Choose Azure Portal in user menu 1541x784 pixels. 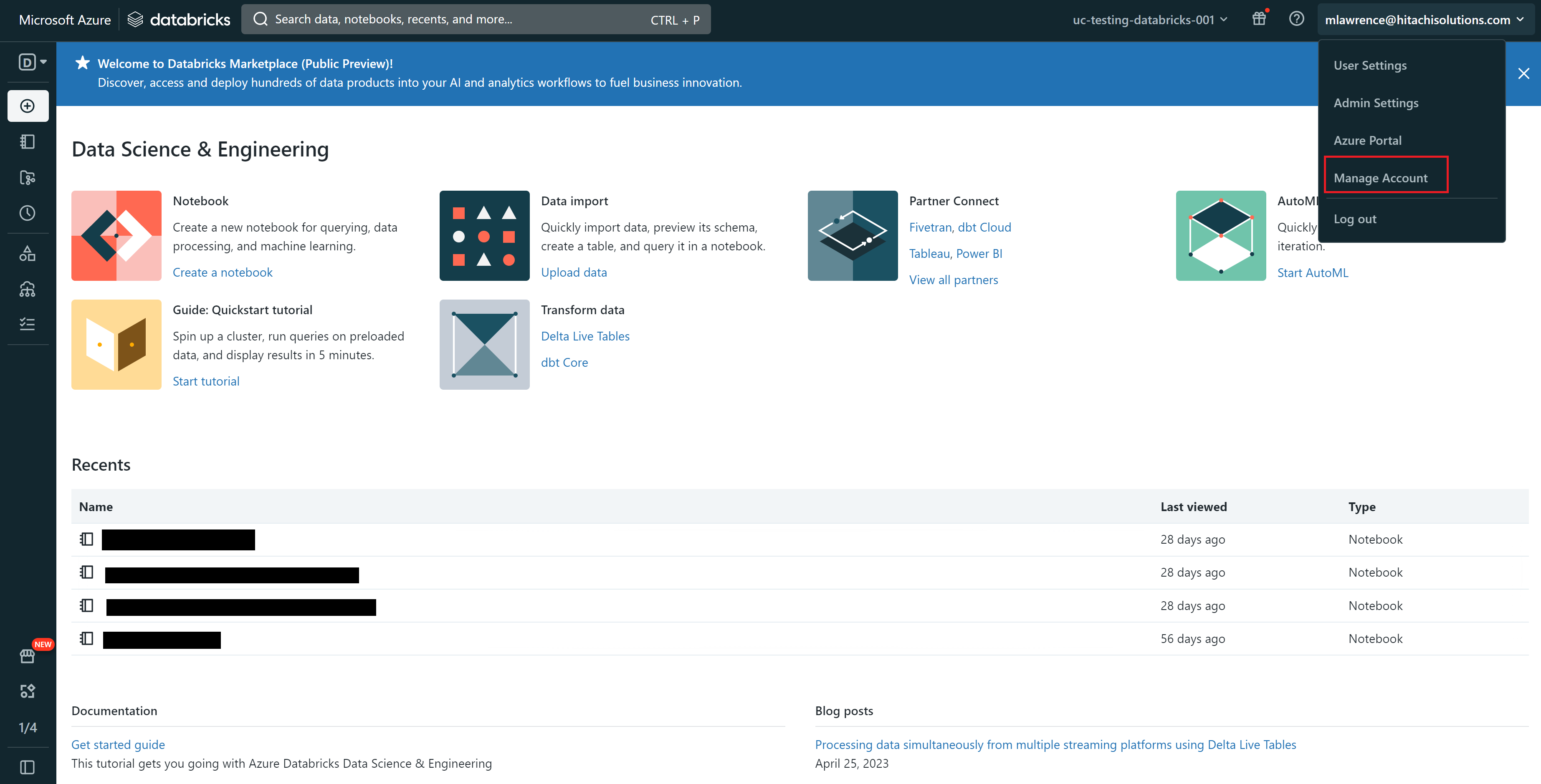1367,141
